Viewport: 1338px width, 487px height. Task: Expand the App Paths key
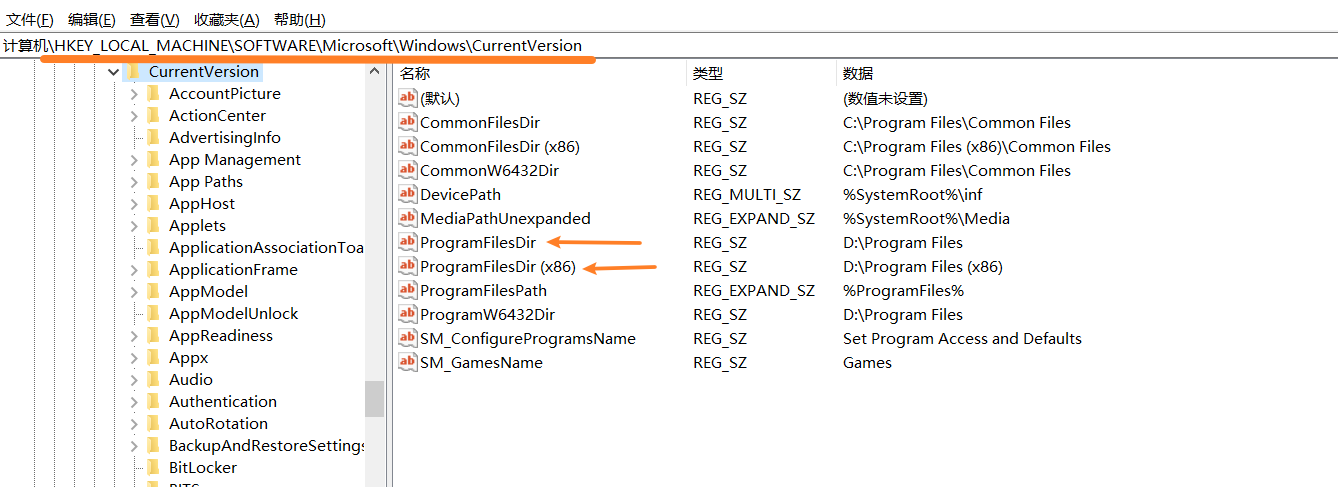133,182
